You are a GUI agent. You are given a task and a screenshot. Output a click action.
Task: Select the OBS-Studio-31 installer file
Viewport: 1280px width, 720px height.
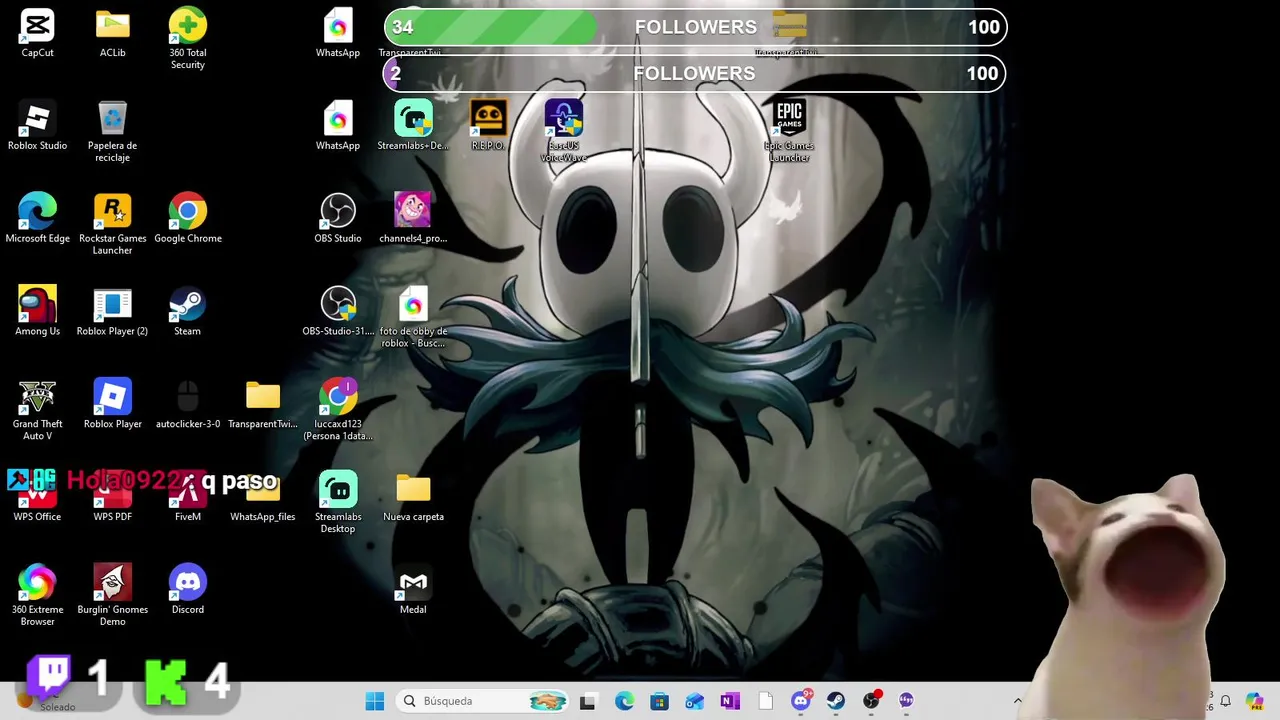click(x=338, y=312)
